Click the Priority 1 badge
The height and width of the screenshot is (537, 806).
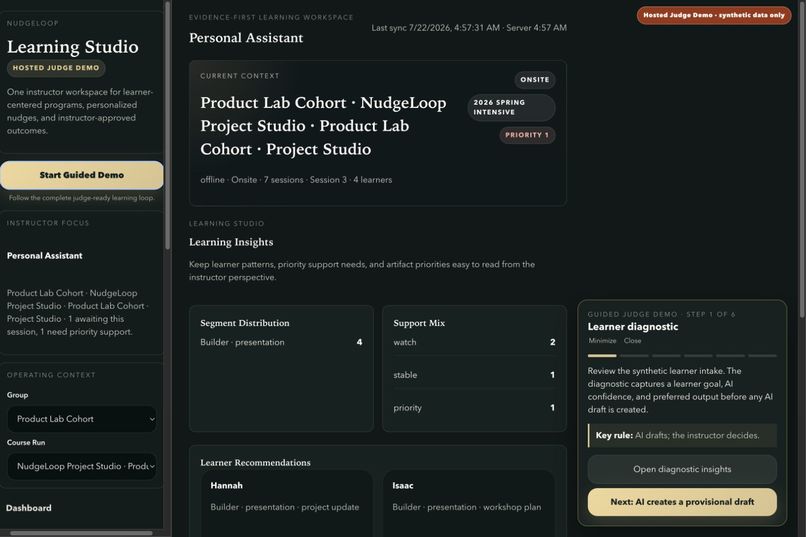(527, 135)
